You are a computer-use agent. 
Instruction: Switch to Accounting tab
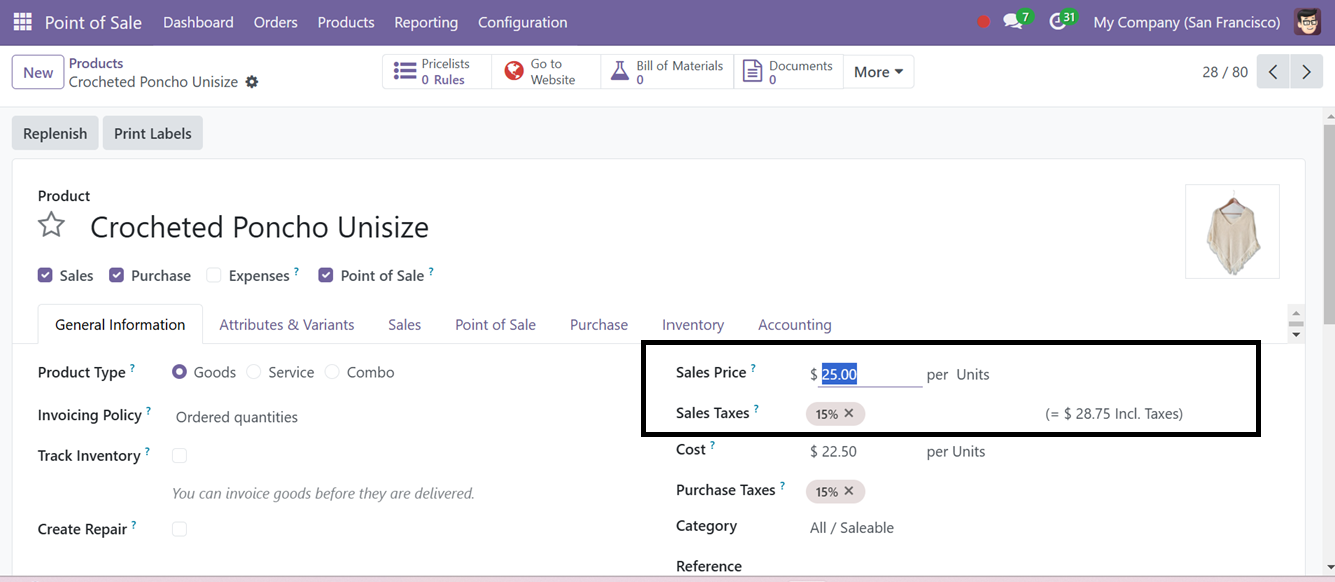click(x=795, y=324)
